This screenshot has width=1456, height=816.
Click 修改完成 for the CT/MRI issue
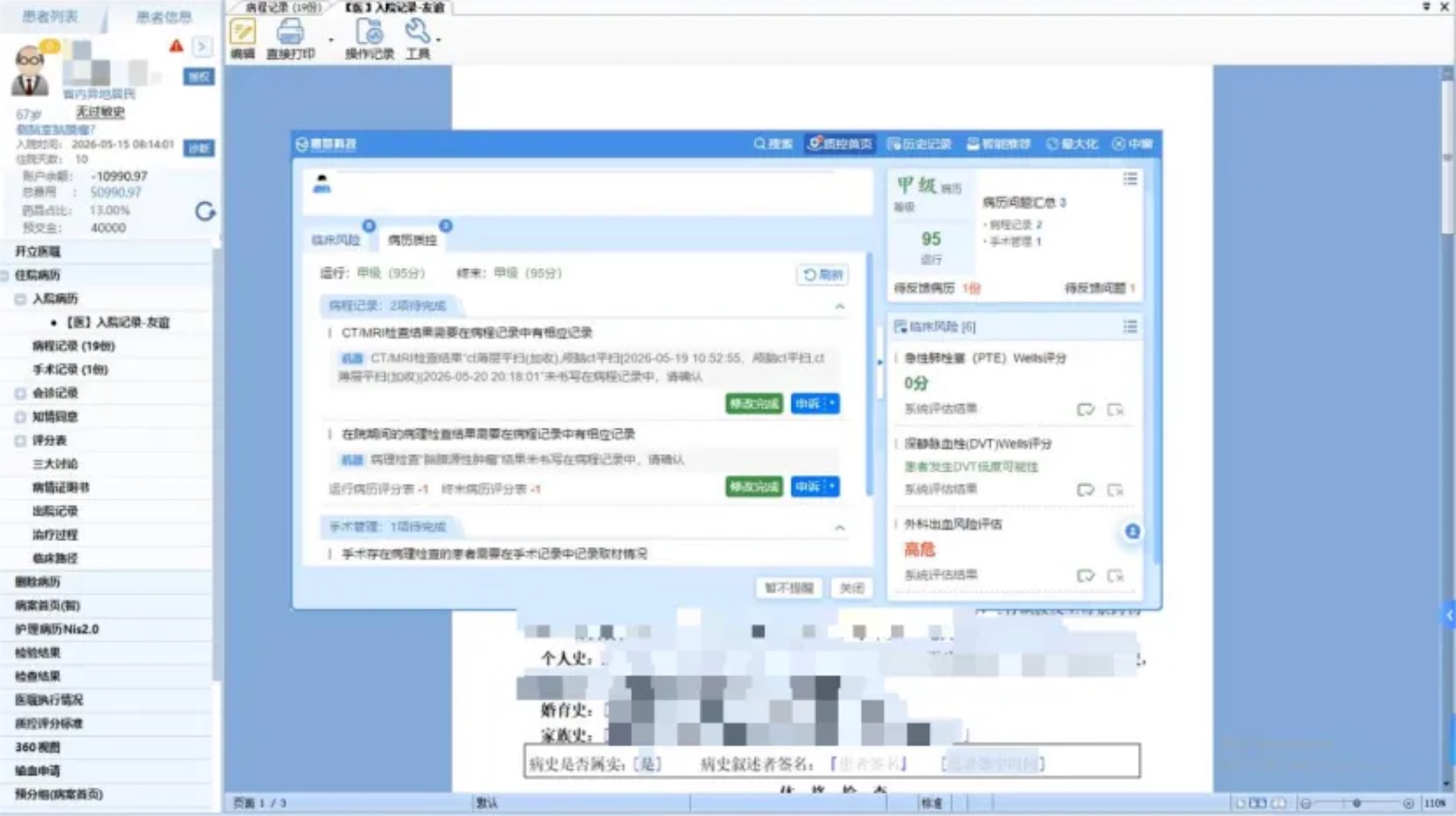tap(754, 403)
